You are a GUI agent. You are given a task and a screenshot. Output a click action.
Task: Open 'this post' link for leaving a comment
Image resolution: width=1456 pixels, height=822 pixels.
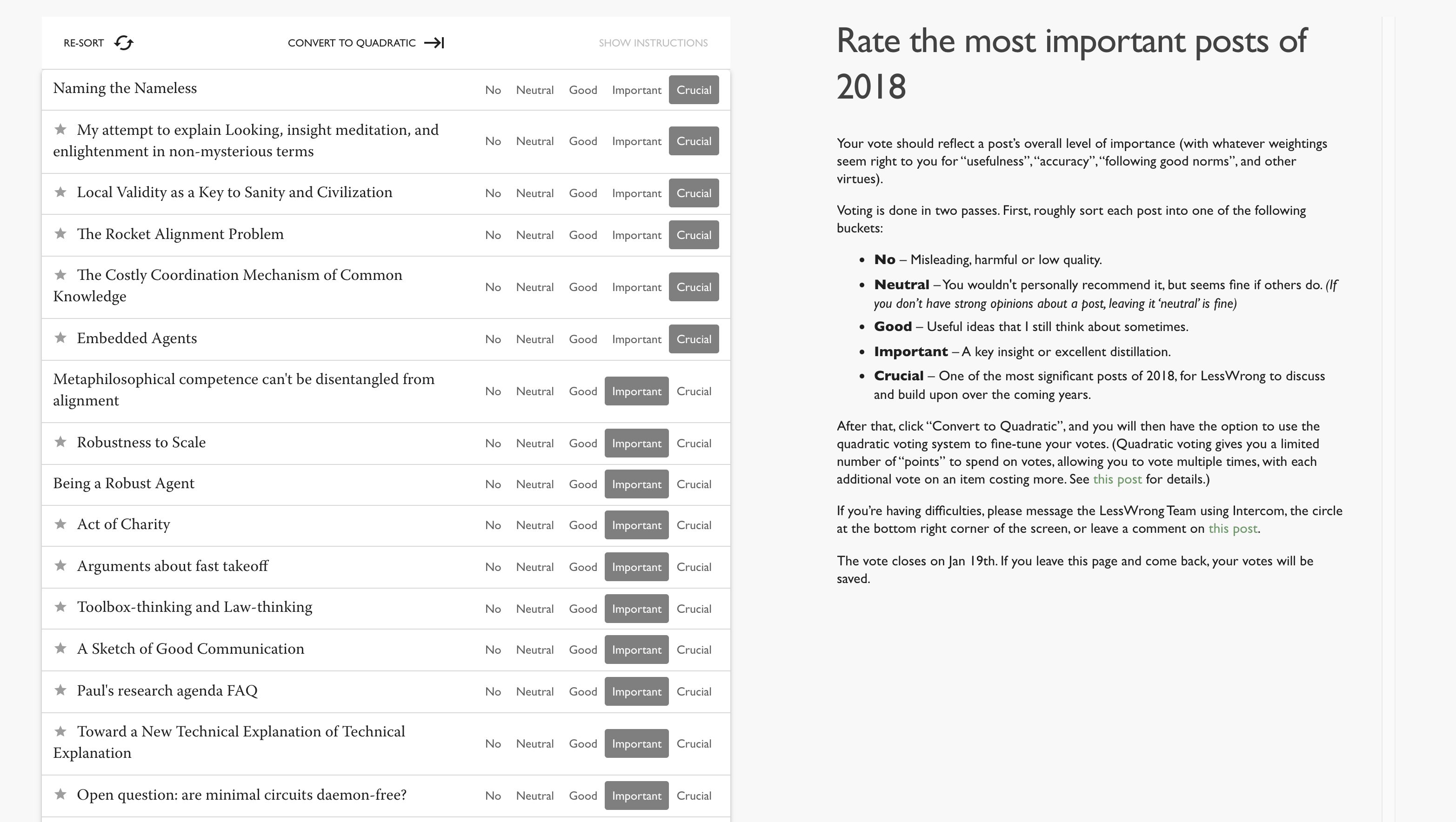click(x=1233, y=528)
